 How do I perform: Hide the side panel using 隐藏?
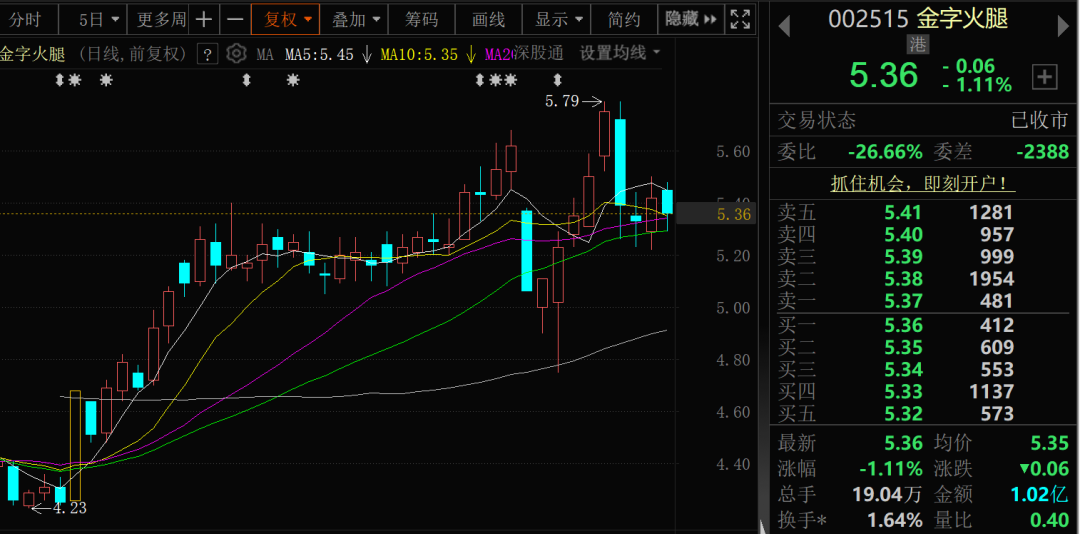(691, 19)
